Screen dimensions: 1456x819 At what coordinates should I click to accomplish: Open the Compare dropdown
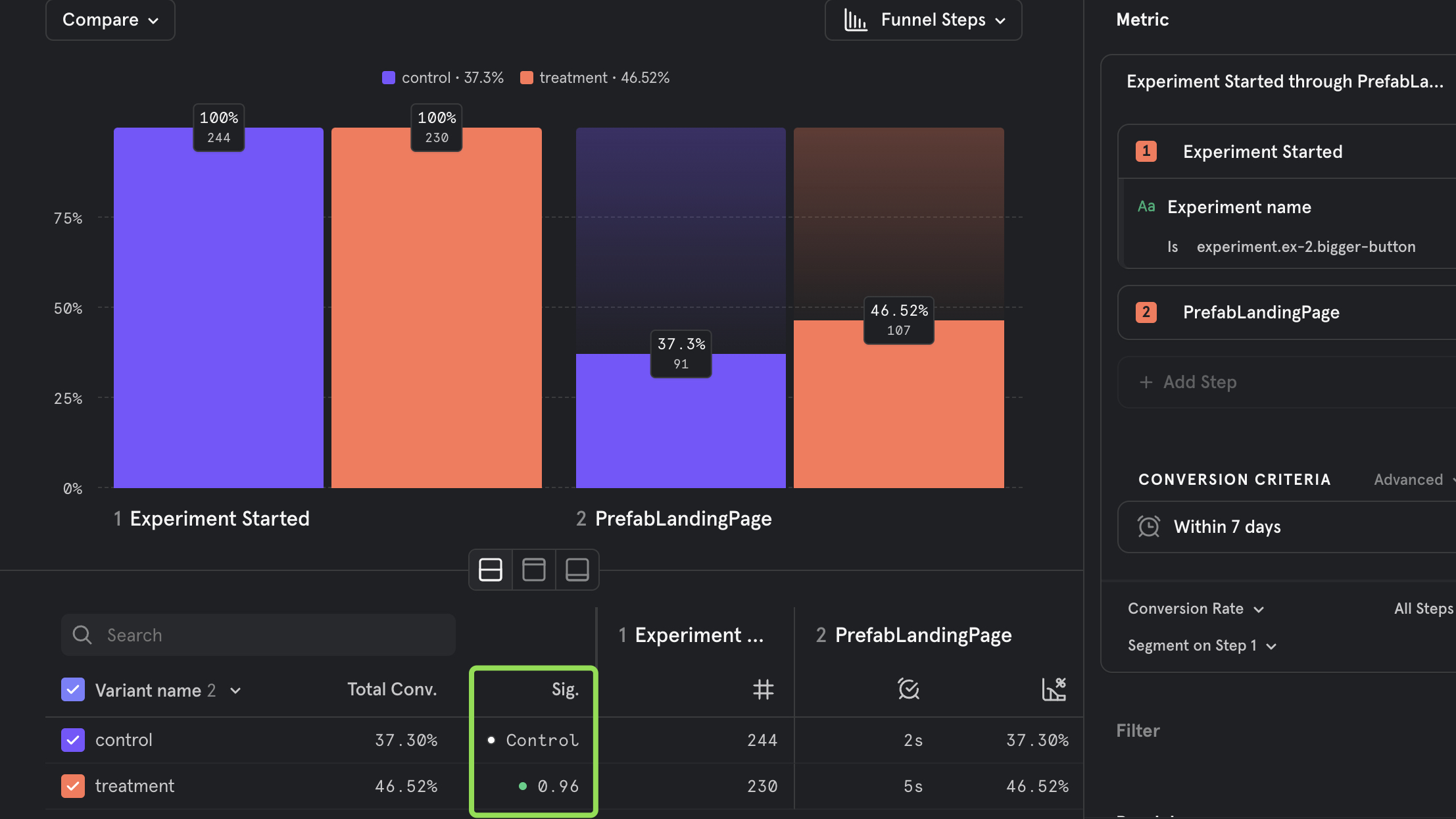pyautogui.click(x=110, y=20)
